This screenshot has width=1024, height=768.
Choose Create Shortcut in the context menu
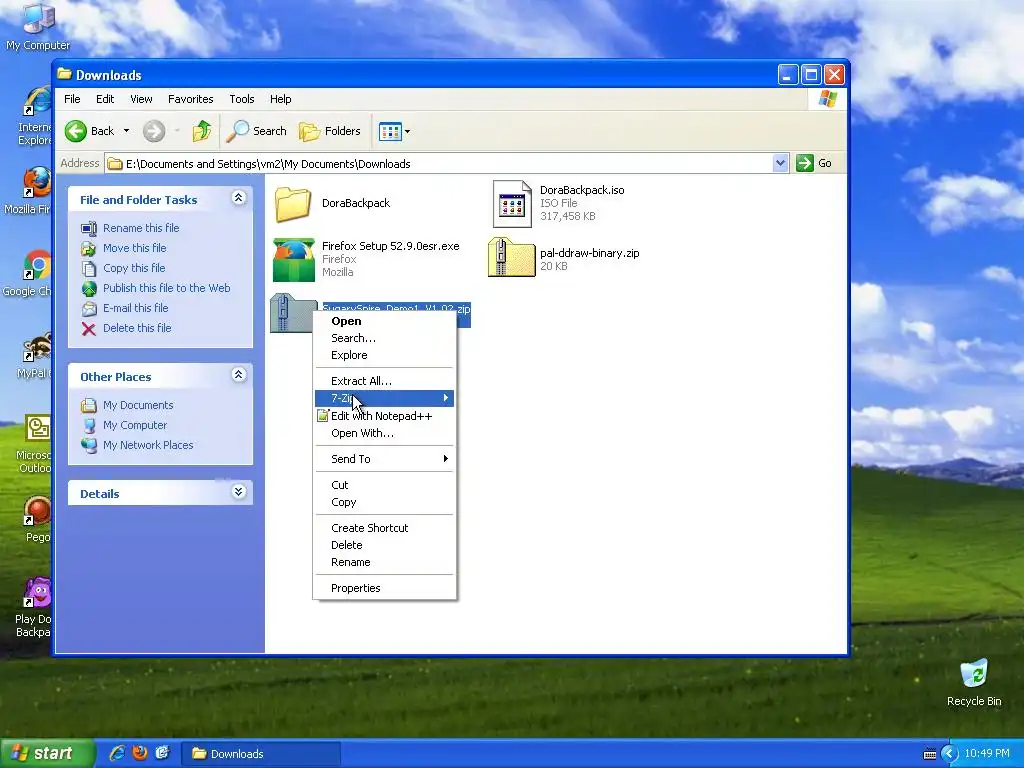(384, 528)
